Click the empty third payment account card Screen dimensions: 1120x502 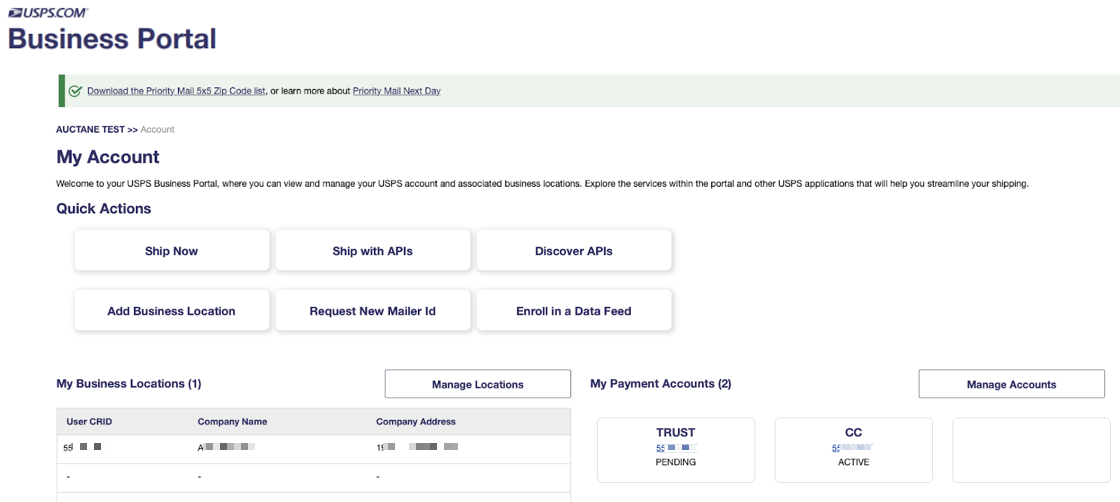pyautogui.click(x=1031, y=450)
